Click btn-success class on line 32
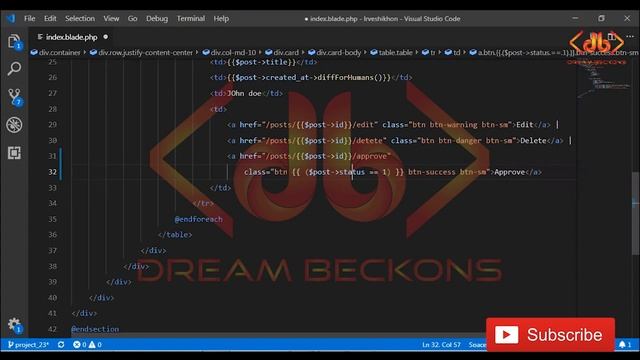 (x=432, y=172)
